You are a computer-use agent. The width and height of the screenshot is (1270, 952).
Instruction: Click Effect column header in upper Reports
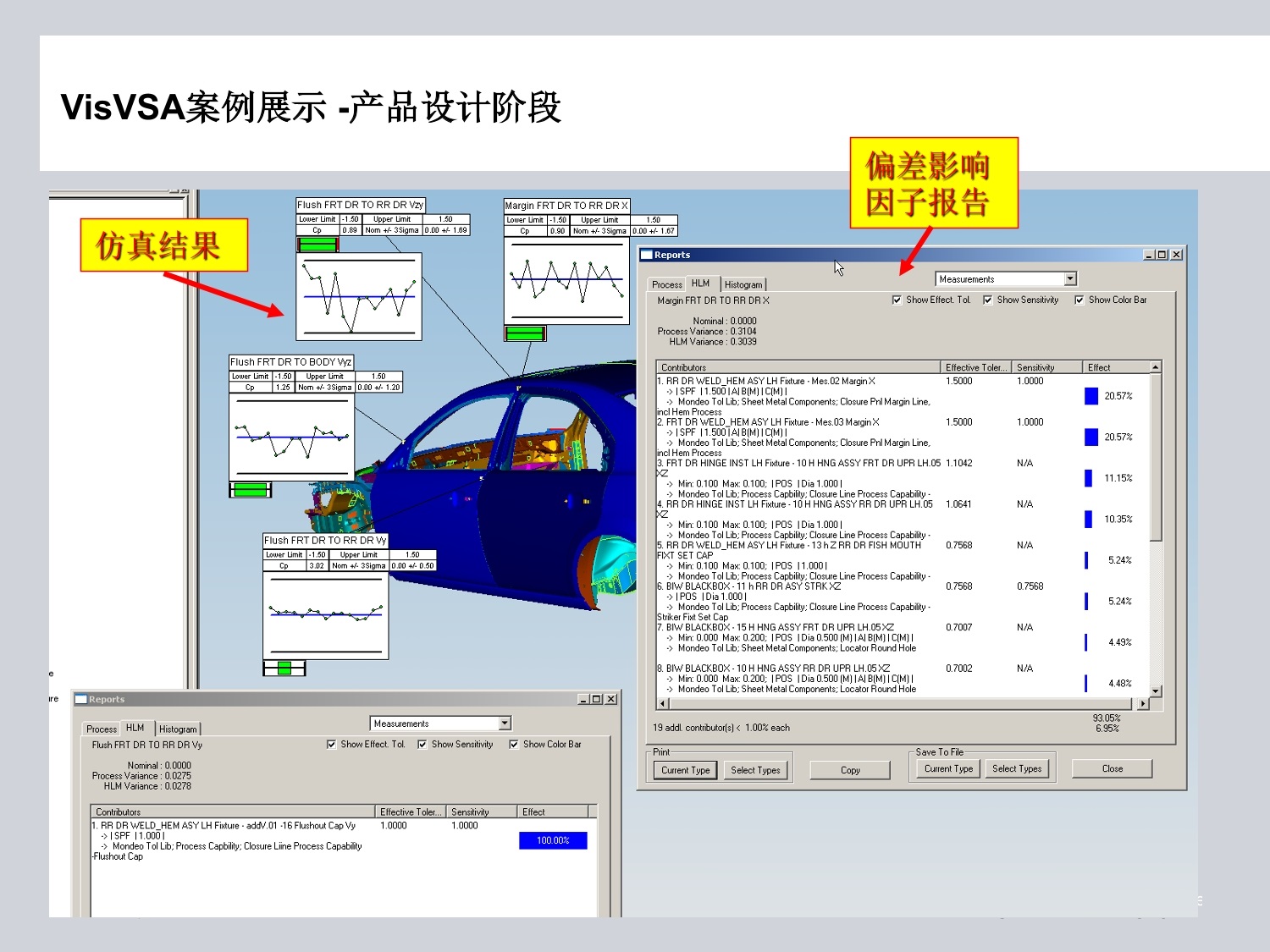[x=1116, y=367]
